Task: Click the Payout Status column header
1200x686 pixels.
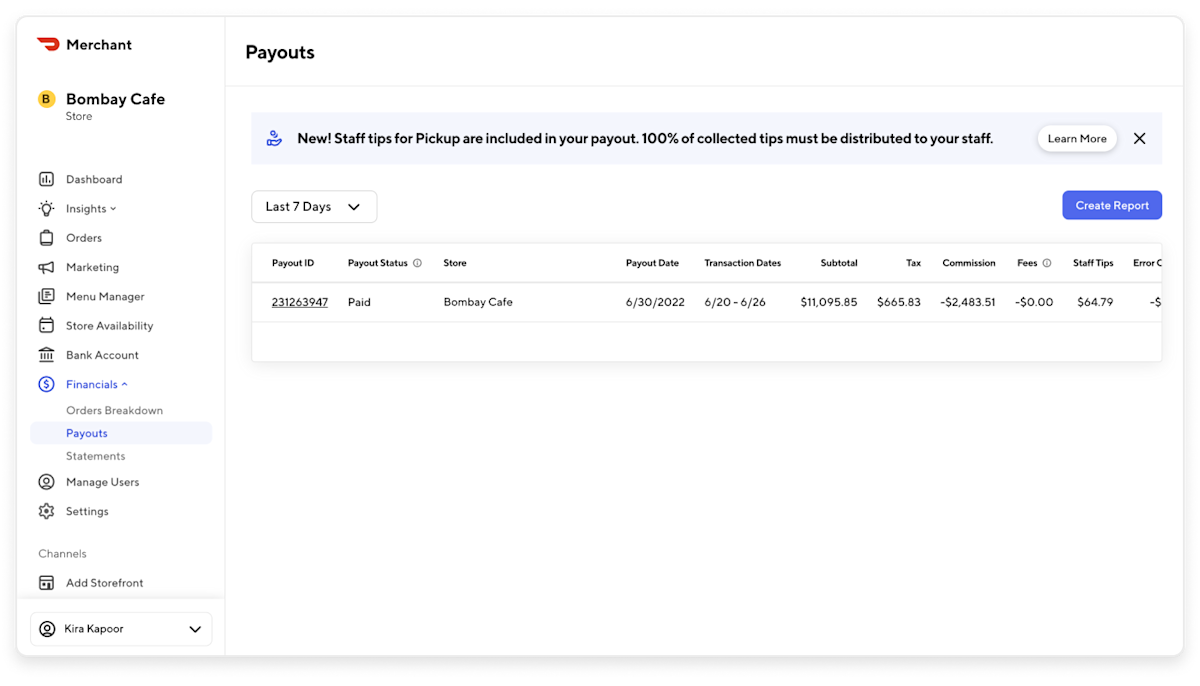Action: point(378,263)
